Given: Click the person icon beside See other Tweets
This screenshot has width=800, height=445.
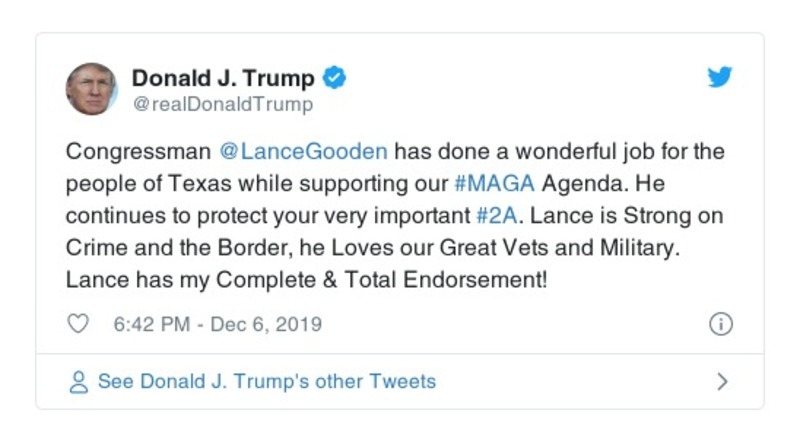Looking at the screenshot, I should tap(79, 381).
